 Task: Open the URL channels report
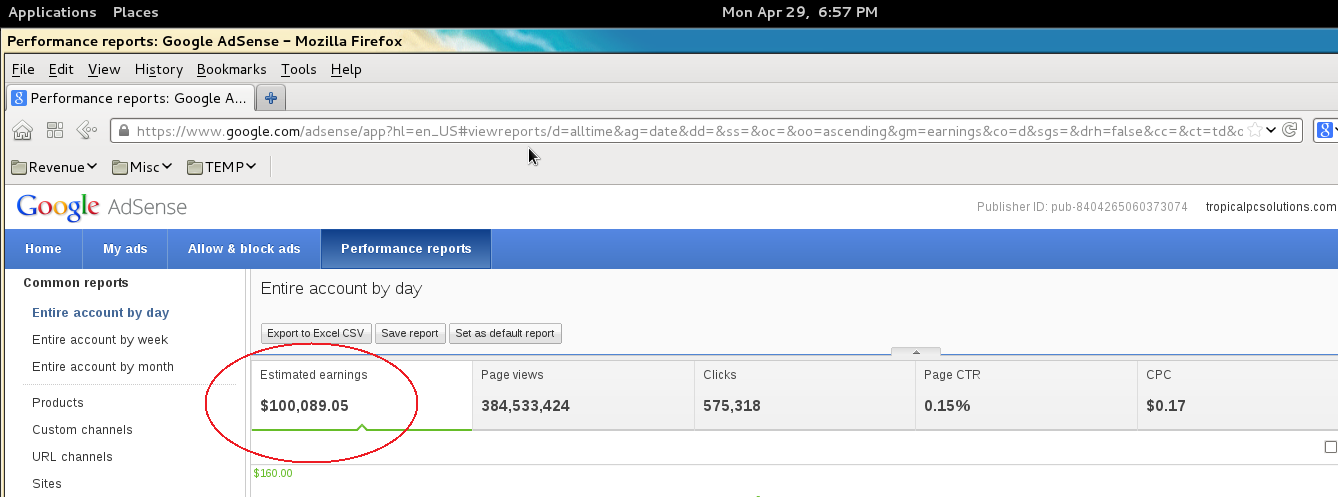pyautogui.click(x=72, y=457)
